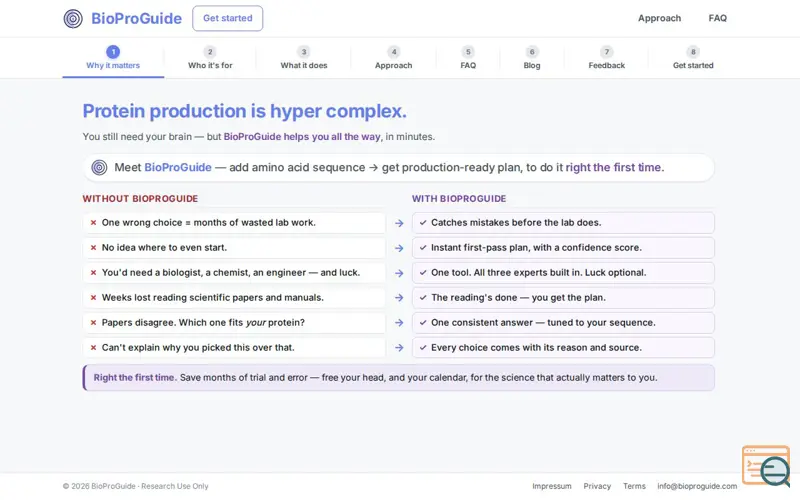Click the BioProGuide brand name in the header

coord(136,18)
